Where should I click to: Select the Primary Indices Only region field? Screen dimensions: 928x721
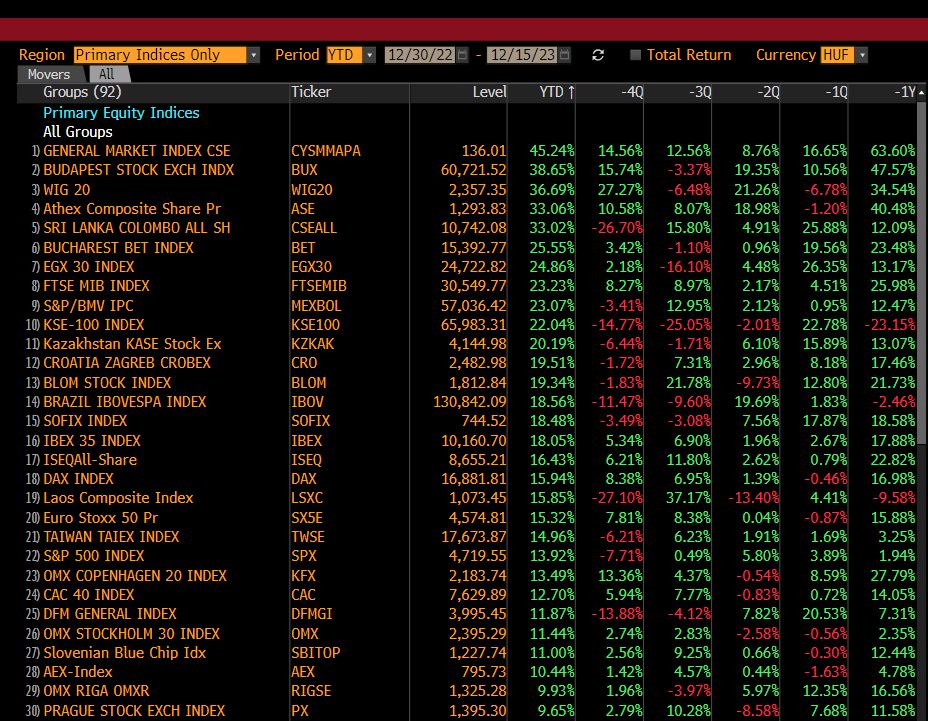point(160,55)
